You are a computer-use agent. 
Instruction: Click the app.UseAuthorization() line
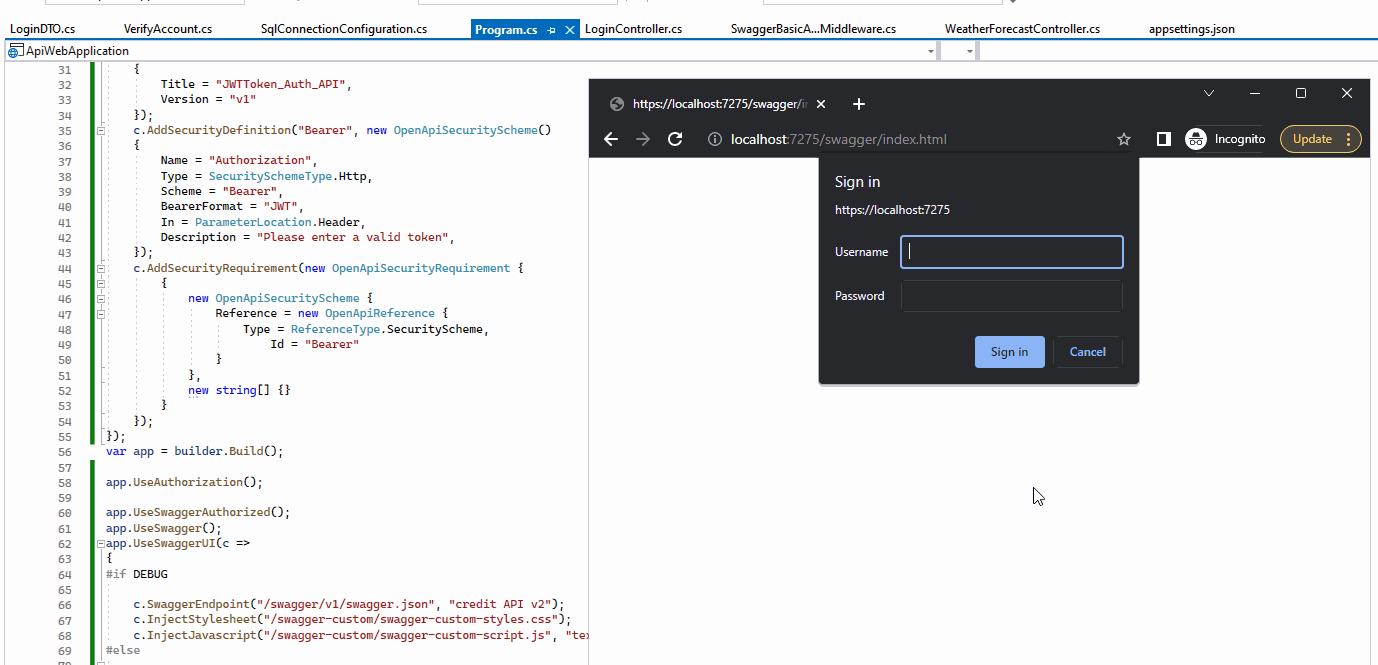(184, 481)
